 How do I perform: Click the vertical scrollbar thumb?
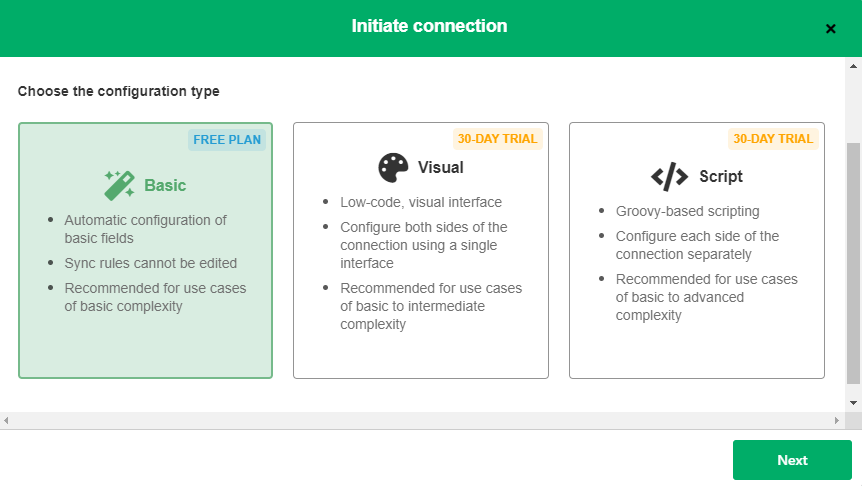[853, 260]
